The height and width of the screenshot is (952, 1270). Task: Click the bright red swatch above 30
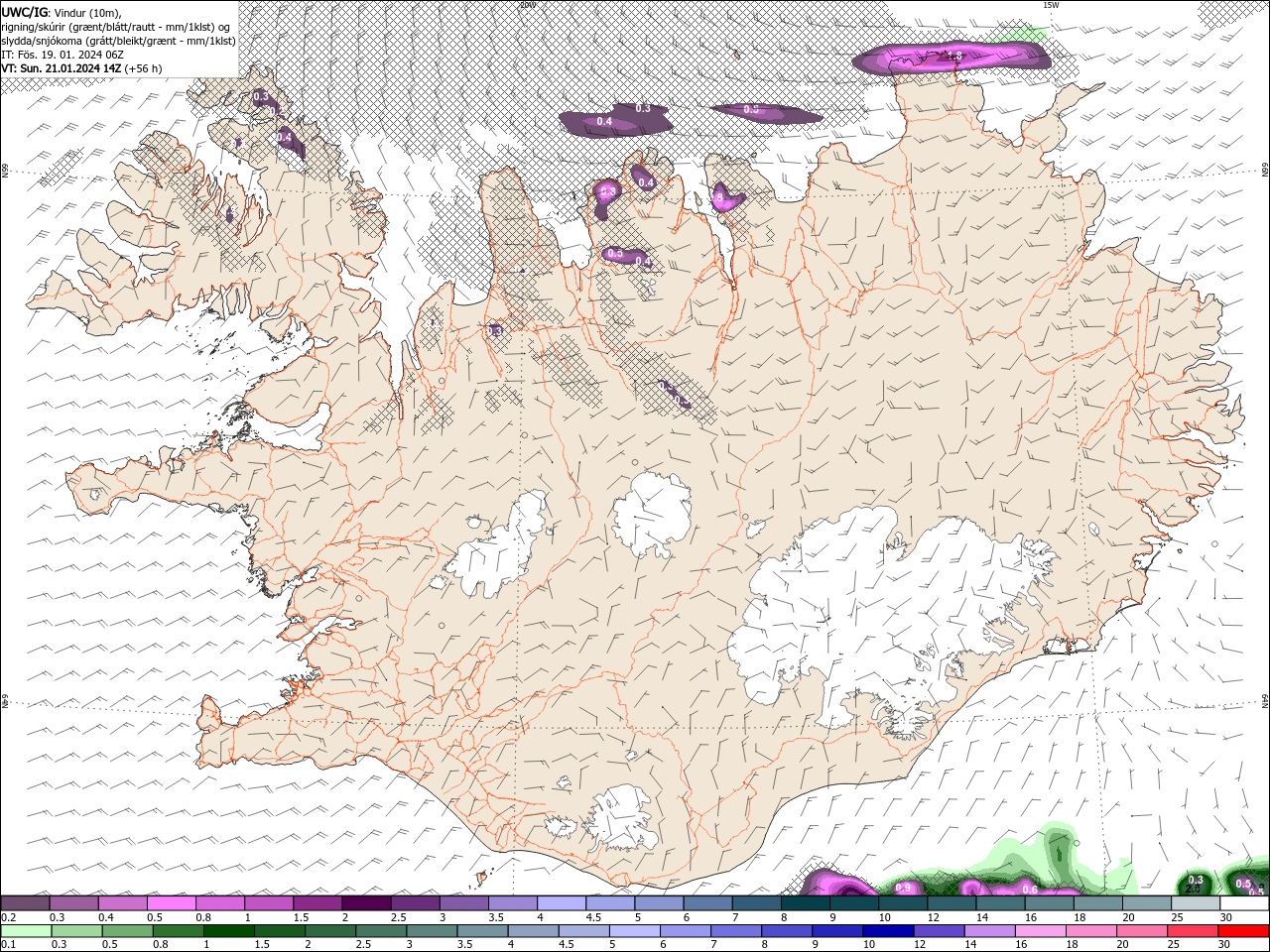click(x=1244, y=931)
